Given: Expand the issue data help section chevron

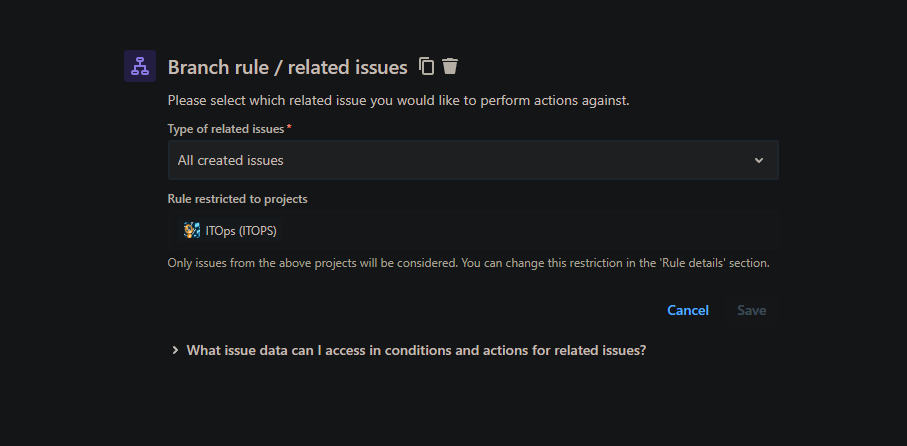Looking at the screenshot, I should point(175,350).
